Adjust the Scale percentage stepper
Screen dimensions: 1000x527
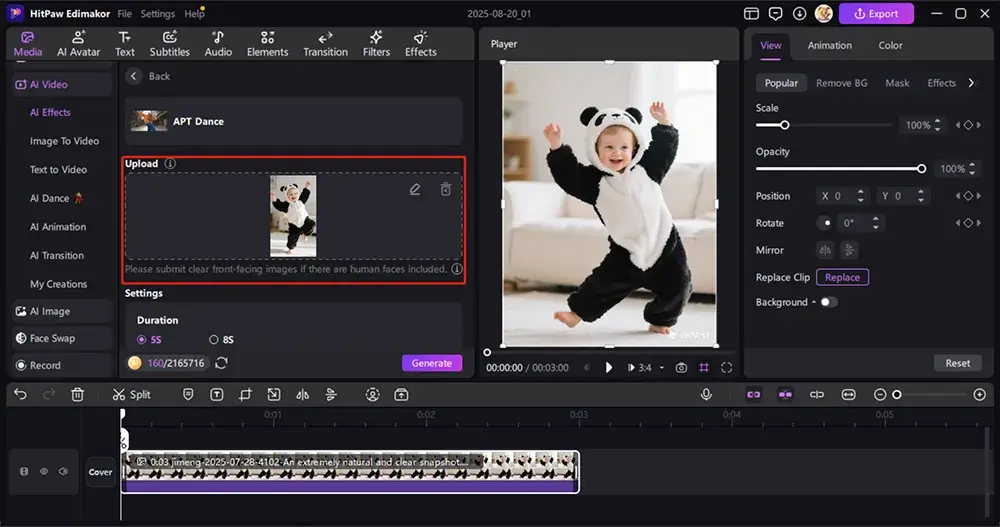click(x=938, y=125)
